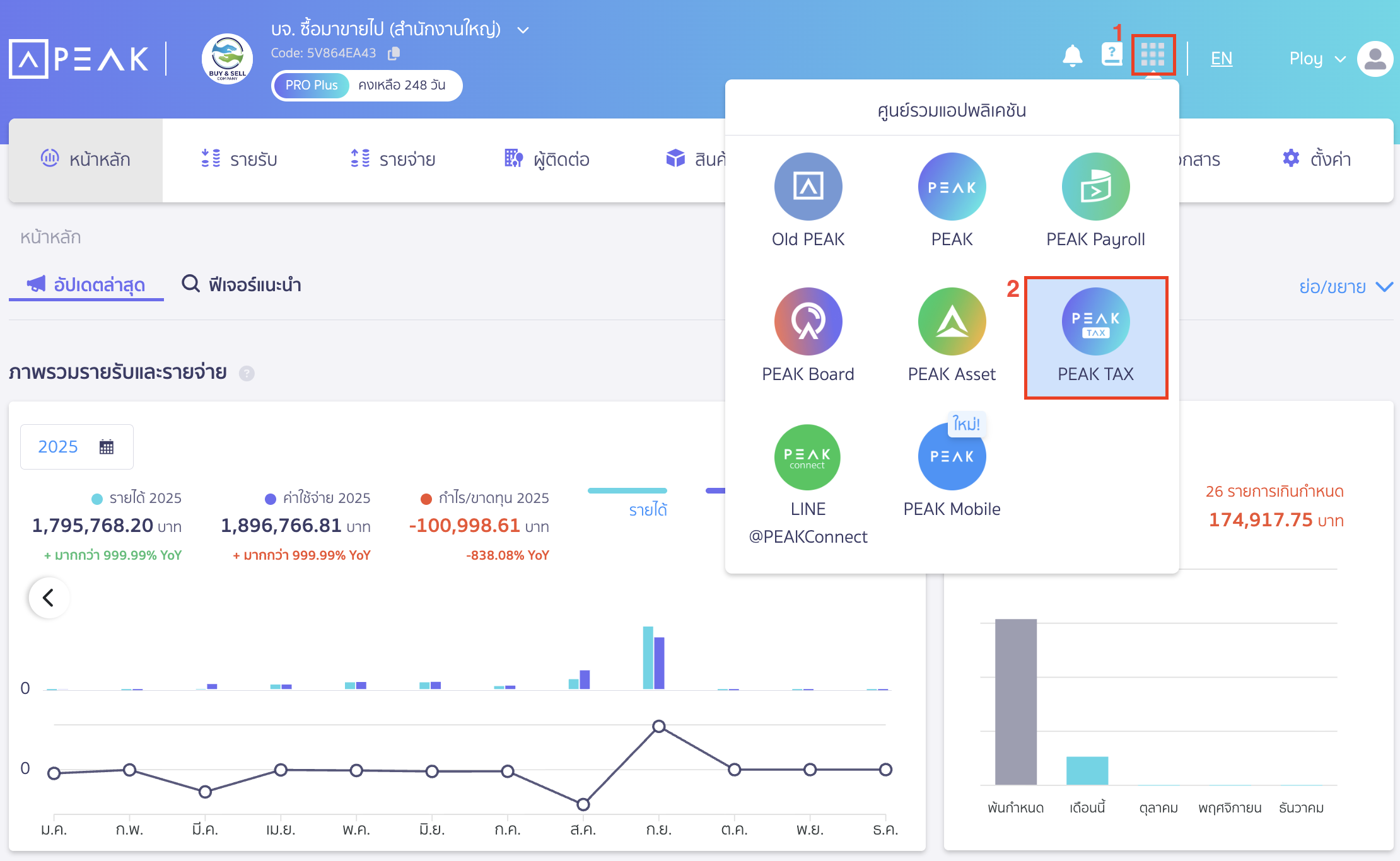Open LINE @PEAKConnect app
Image resolution: width=1400 pixels, height=861 pixels.
tap(807, 458)
